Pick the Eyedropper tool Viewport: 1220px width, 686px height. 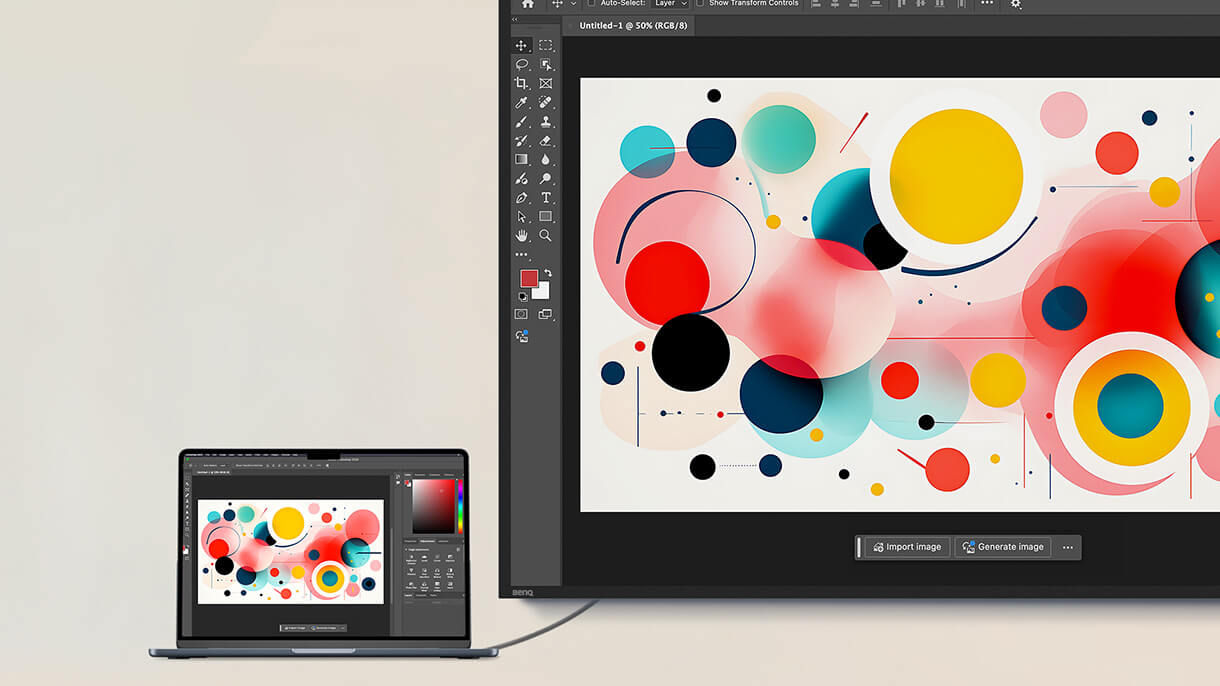pyautogui.click(x=521, y=102)
